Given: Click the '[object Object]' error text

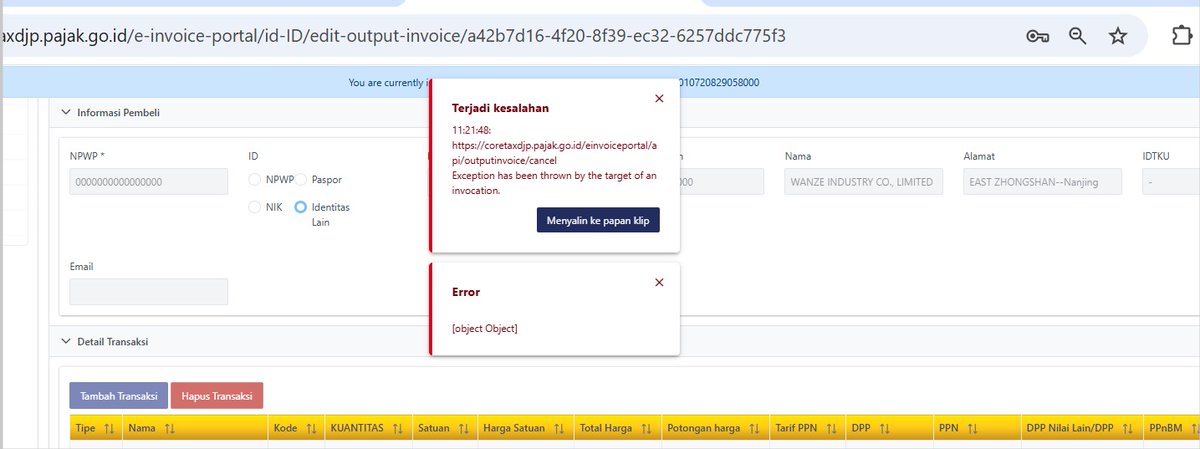Looking at the screenshot, I should [x=485, y=328].
